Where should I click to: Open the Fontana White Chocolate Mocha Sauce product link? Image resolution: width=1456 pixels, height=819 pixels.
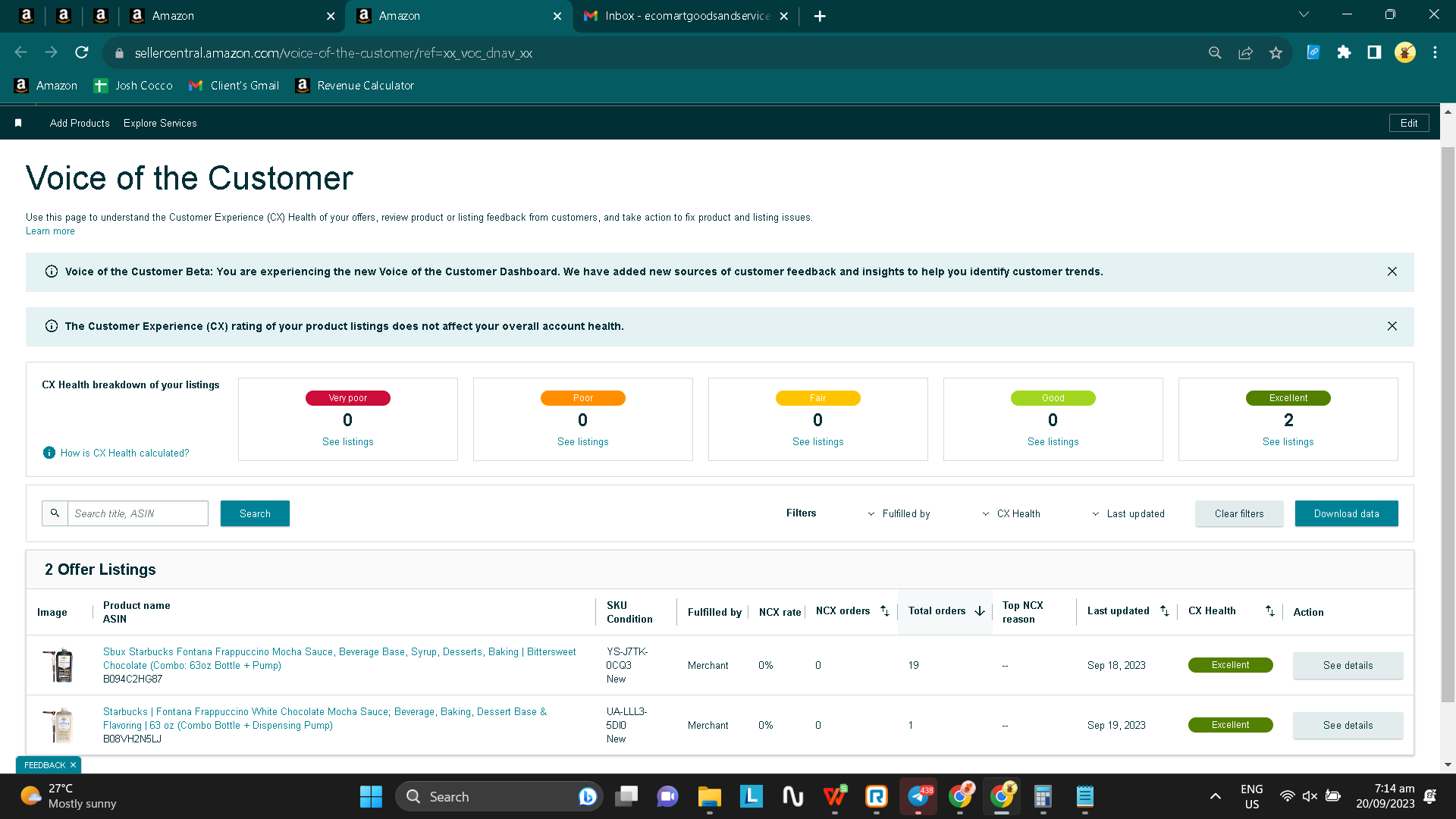325,718
